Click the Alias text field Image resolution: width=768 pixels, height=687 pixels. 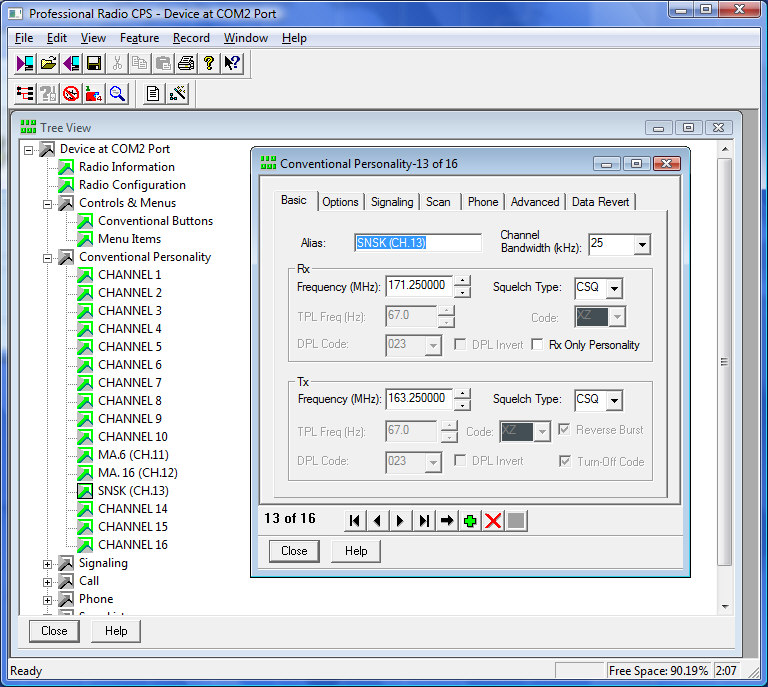(418, 243)
